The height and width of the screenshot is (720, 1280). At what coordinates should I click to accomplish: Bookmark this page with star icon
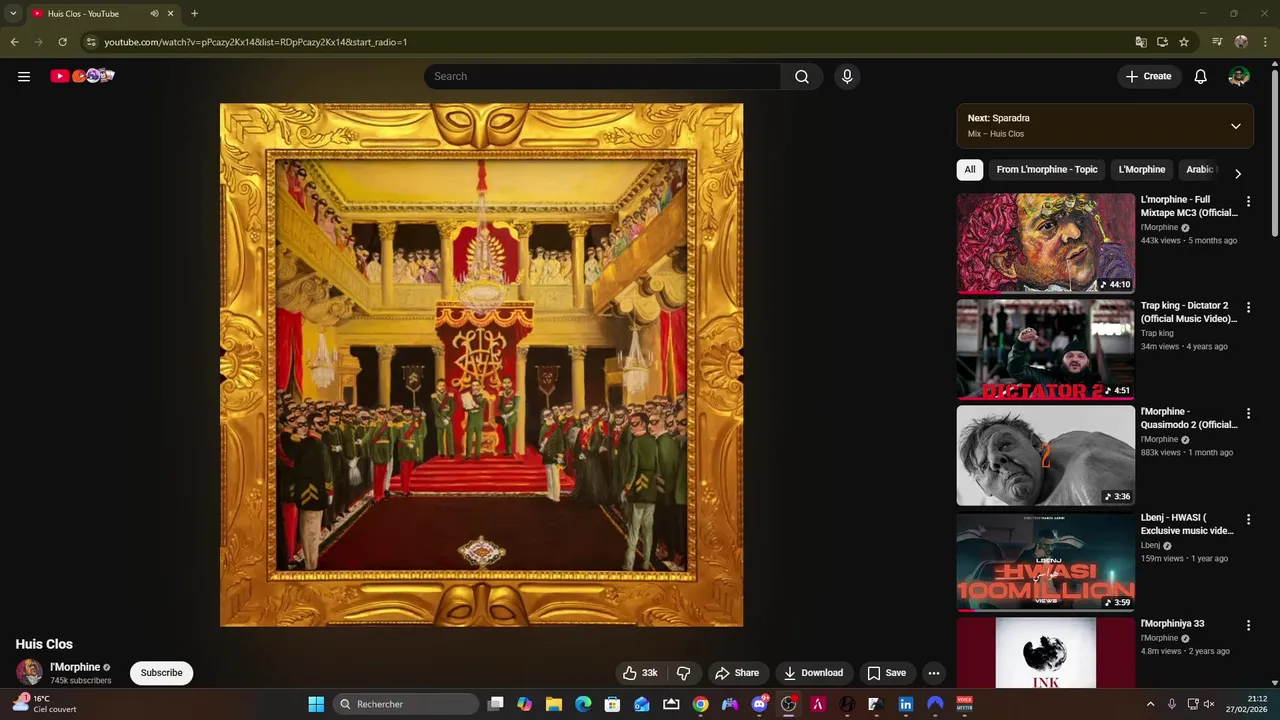pos(1184,42)
